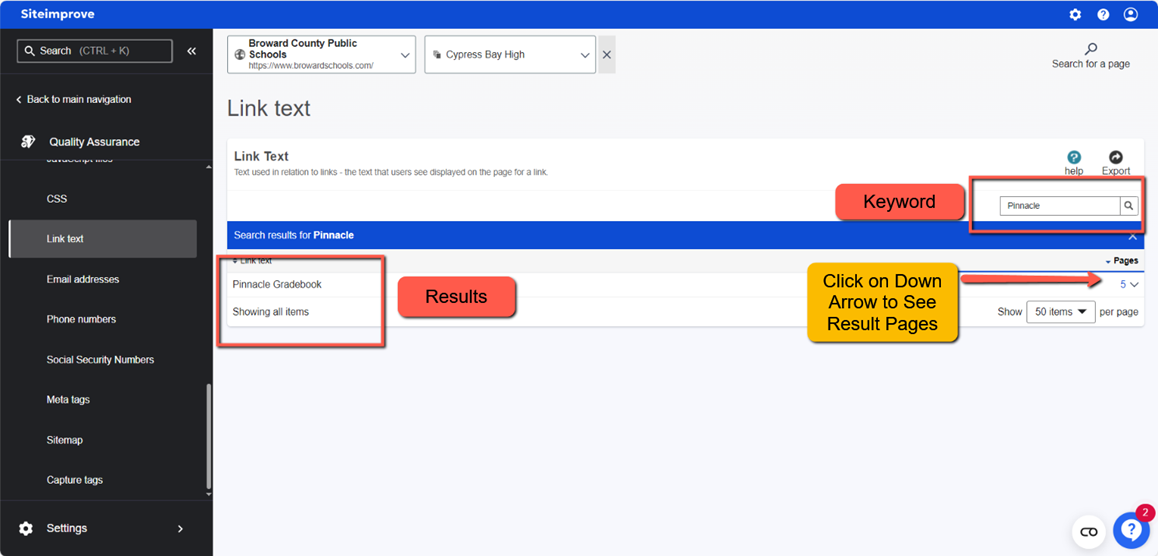Click the Export arrow icon

(x=1116, y=157)
